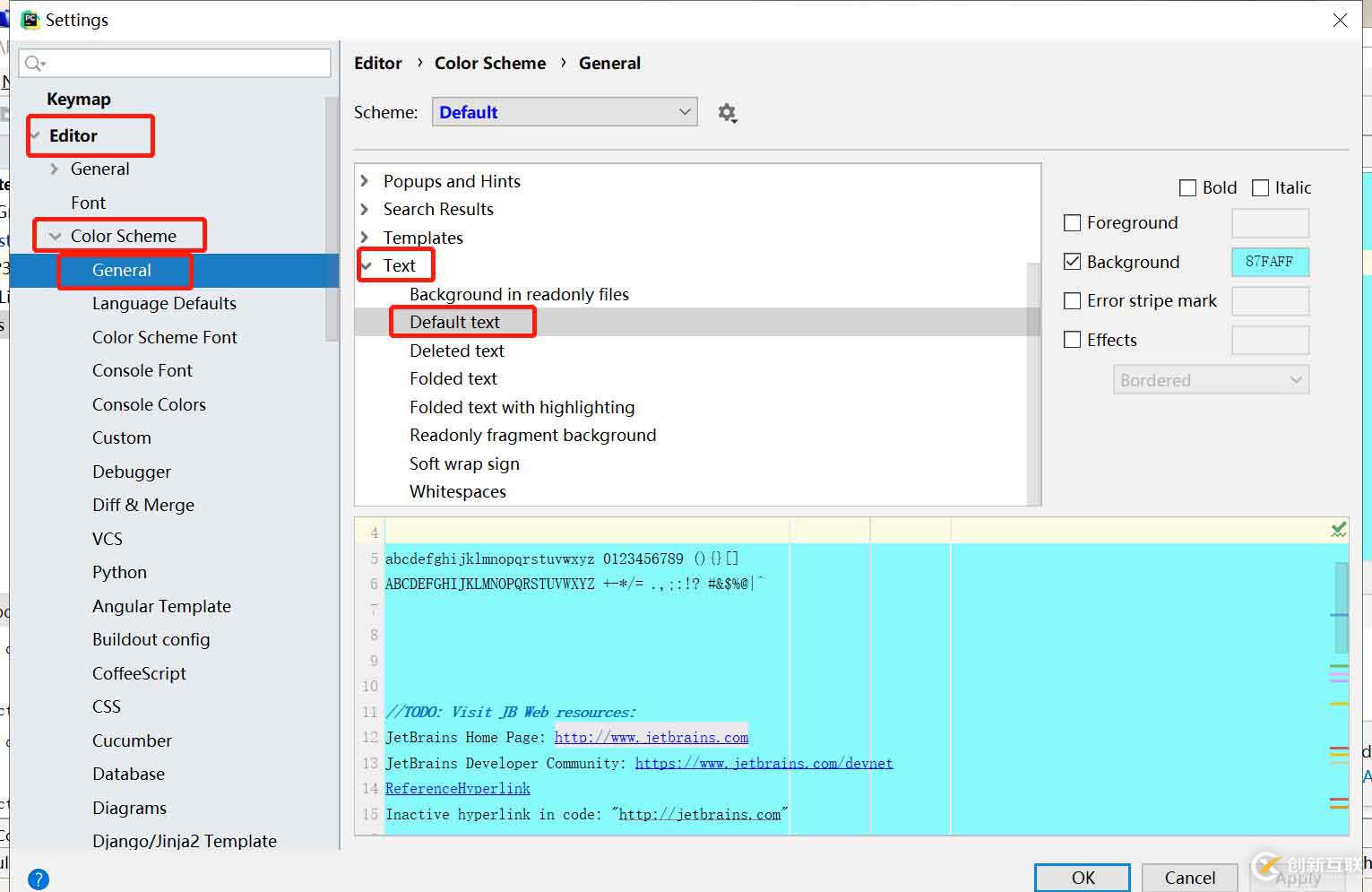Click the green checkmark inspection icon
The width and height of the screenshot is (1372, 892).
point(1339,530)
